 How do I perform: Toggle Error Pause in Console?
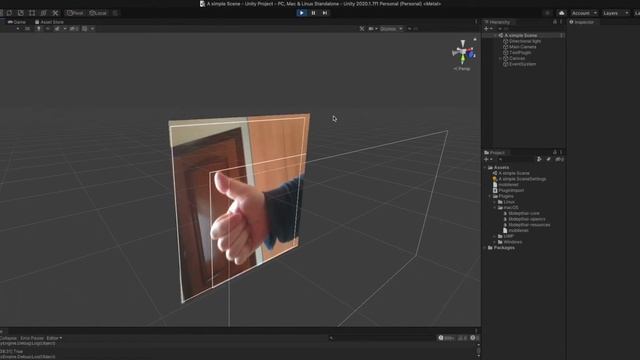32,338
